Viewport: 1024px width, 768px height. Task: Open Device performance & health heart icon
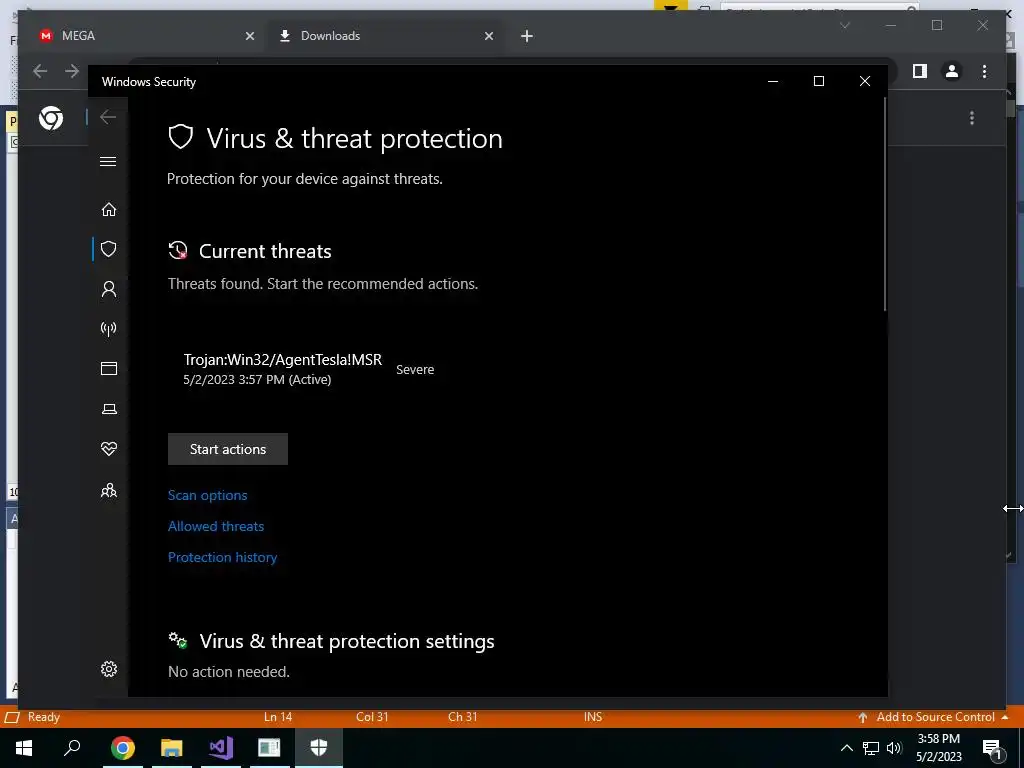pos(108,449)
